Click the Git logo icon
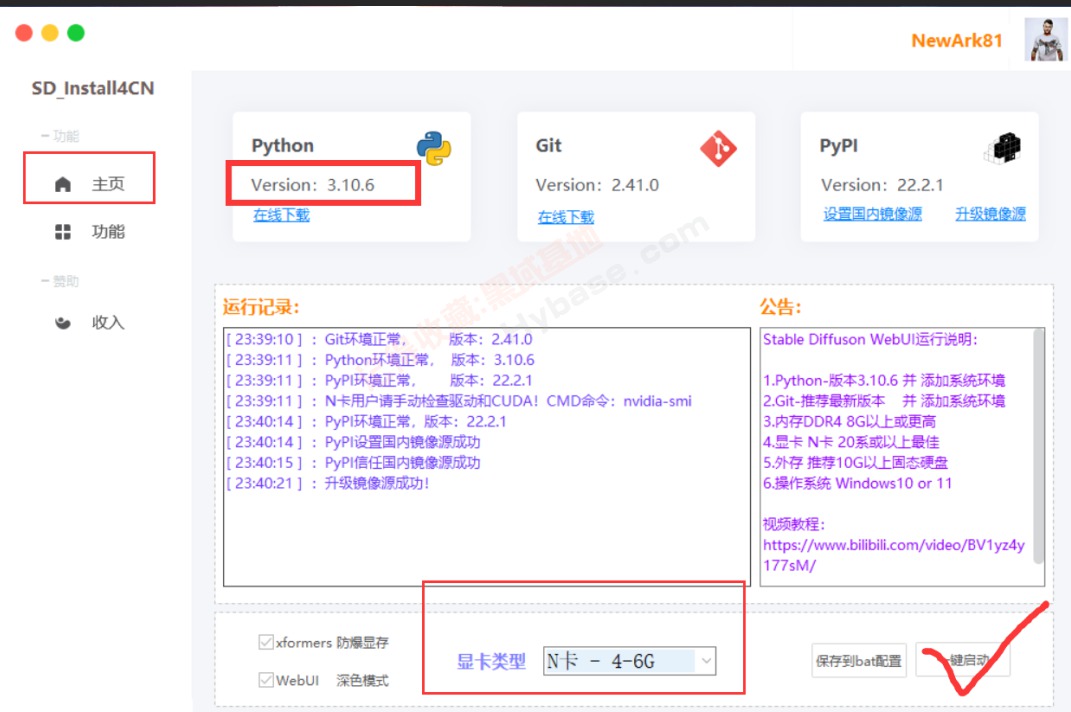1071x712 pixels. (719, 148)
